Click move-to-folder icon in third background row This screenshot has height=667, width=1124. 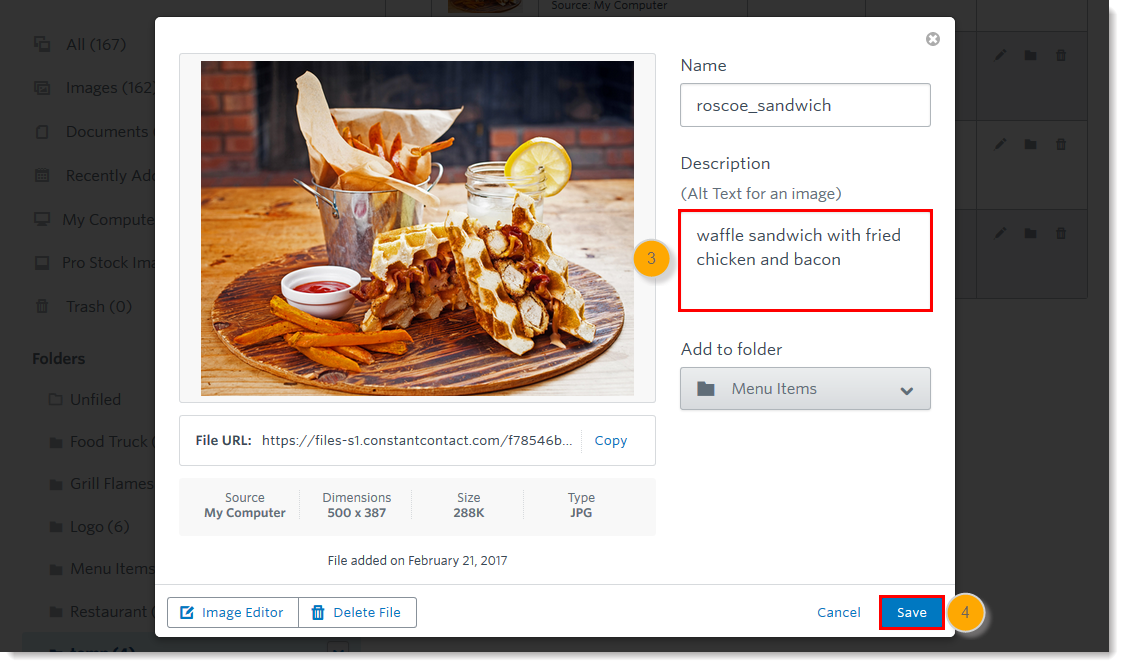pos(1030,233)
